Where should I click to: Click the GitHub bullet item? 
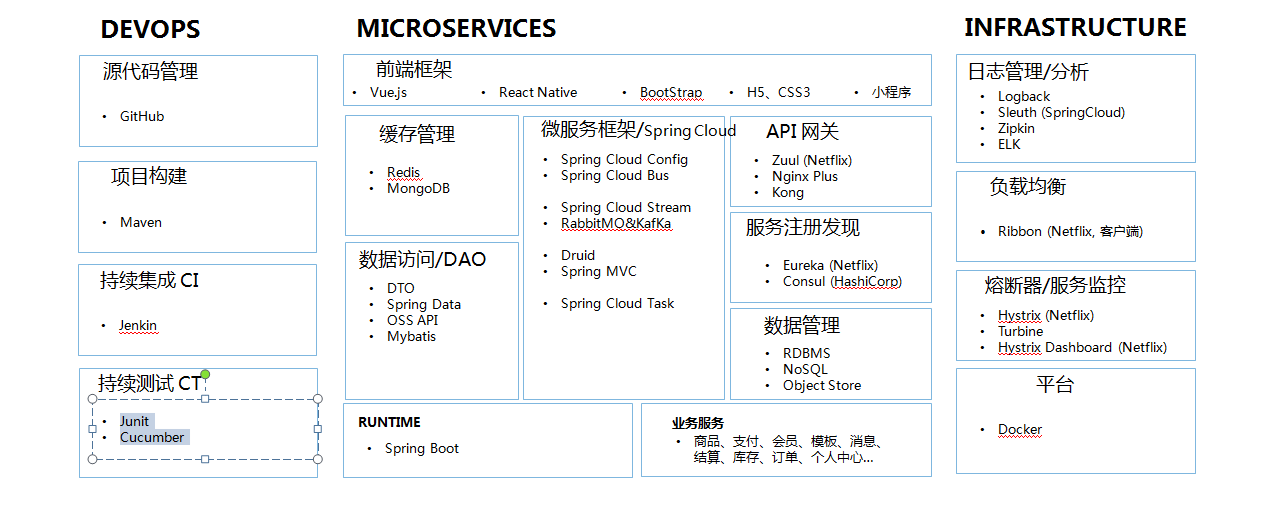tap(142, 116)
